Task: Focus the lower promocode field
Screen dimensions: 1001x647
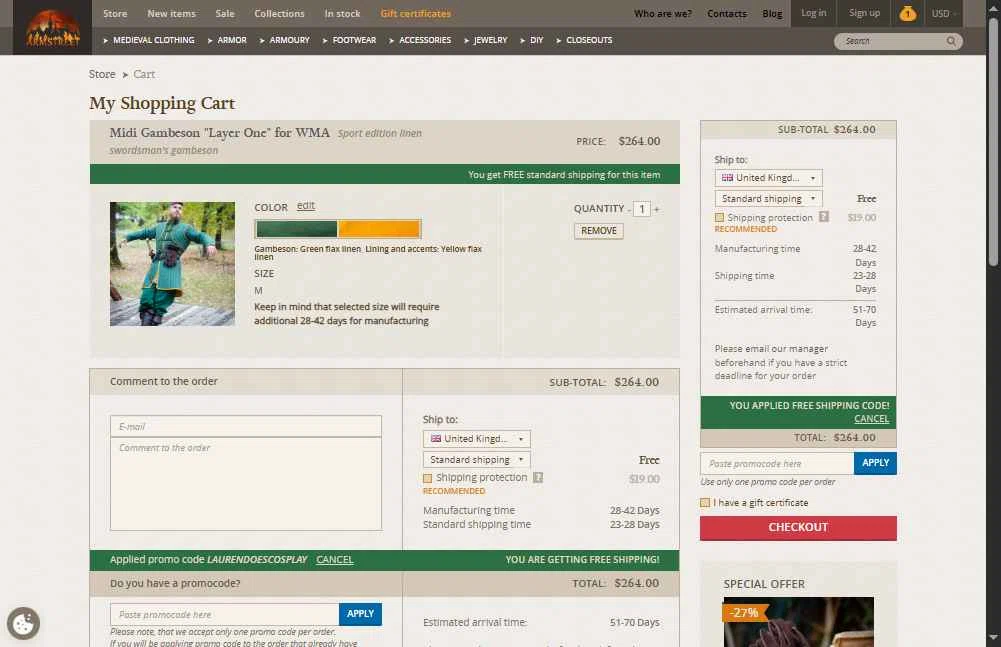Action: coord(225,614)
